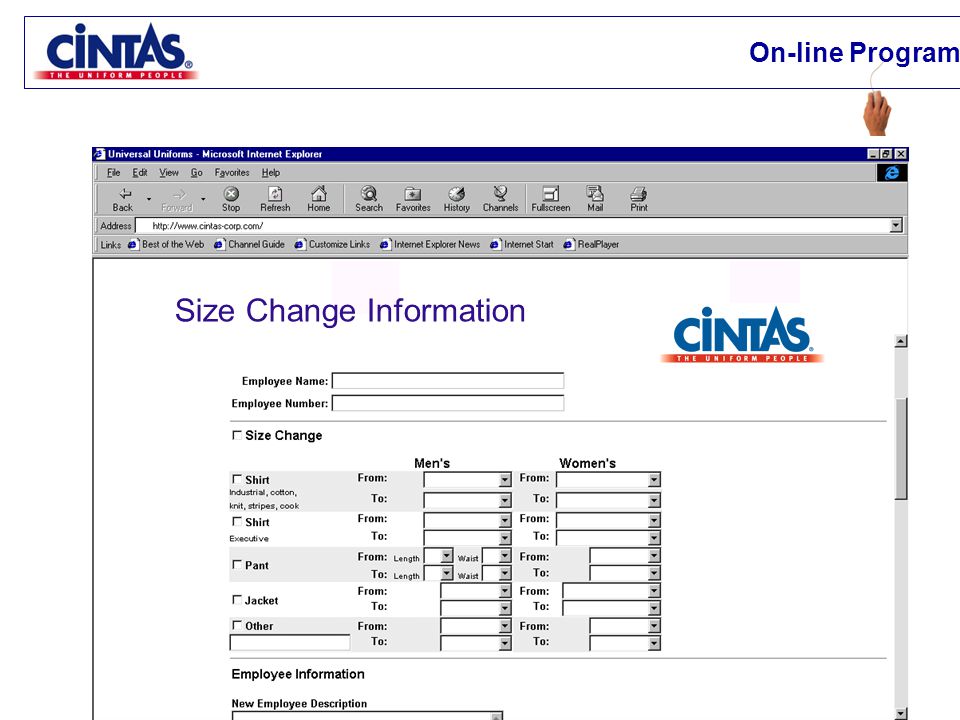Click the Best of the Web link text
The image size is (960, 720).
point(173,244)
